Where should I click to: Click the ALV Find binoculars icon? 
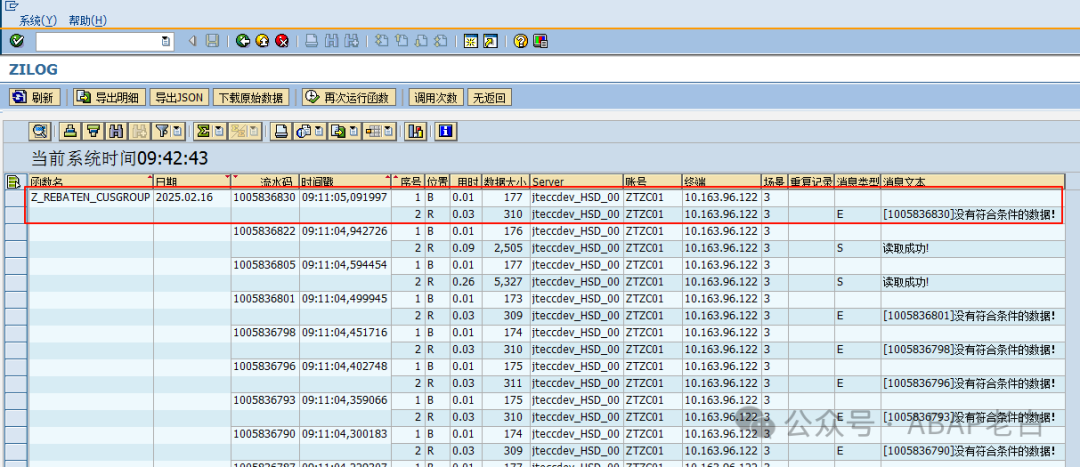pyautogui.click(x=116, y=131)
